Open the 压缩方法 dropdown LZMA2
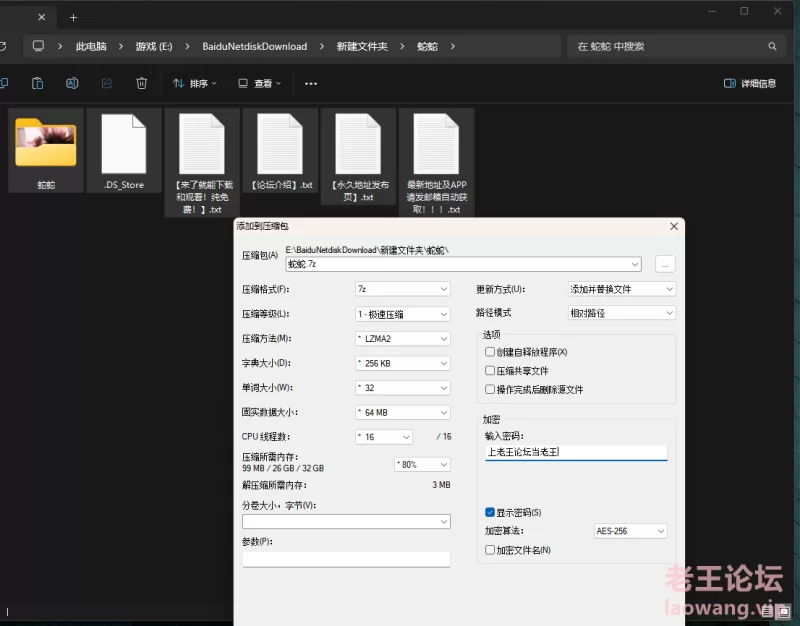Screen dimensions: 800x626 click(x=403, y=339)
